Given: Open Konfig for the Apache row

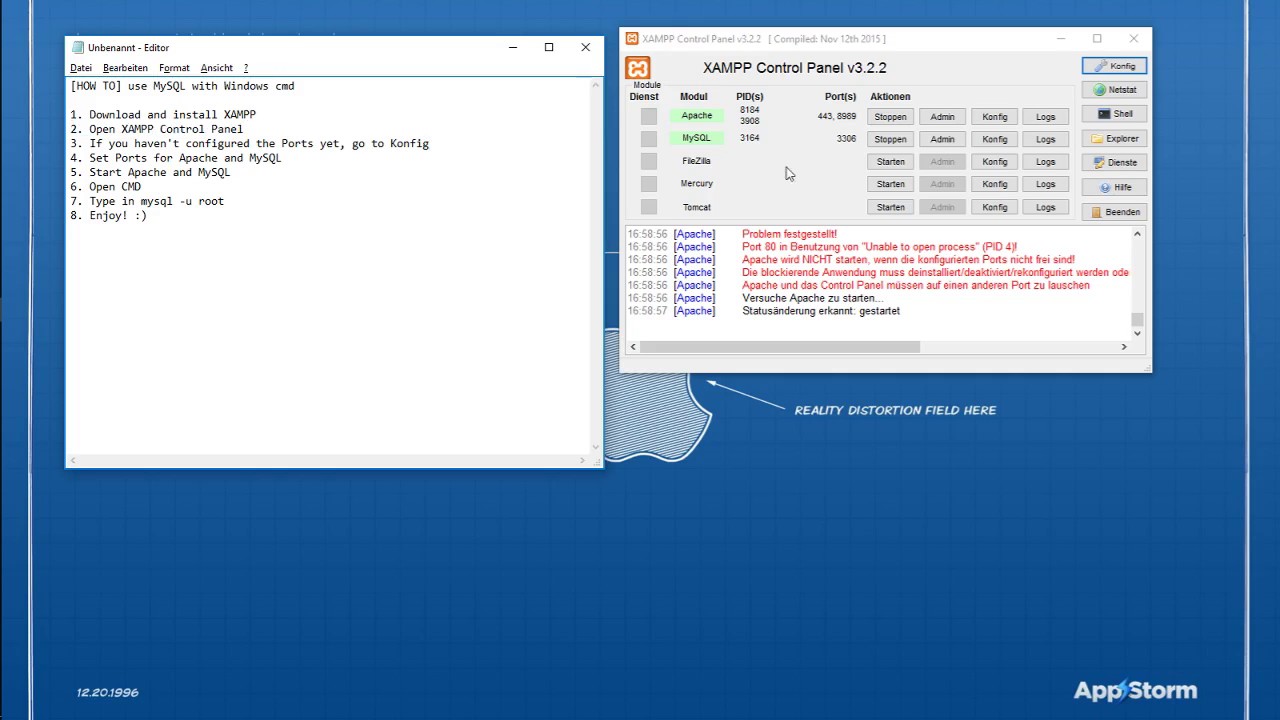Looking at the screenshot, I should [x=994, y=117].
